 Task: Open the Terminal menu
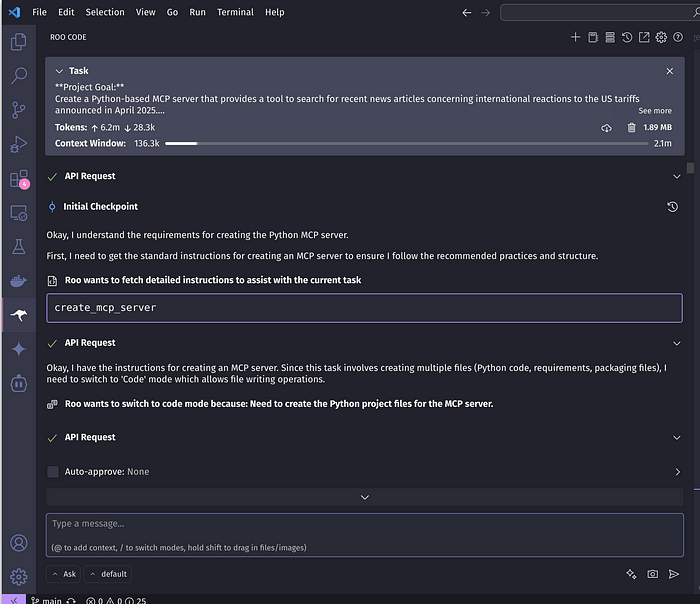point(235,12)
